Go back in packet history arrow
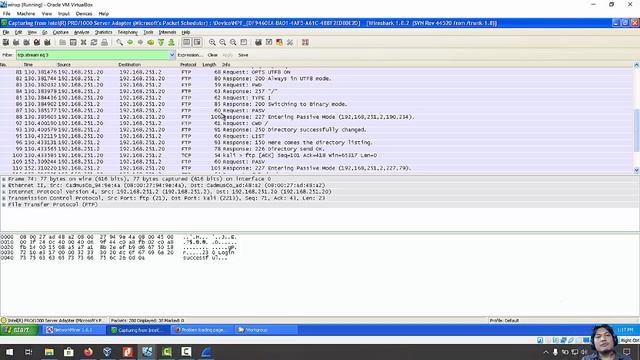640x360 pixels. coord(130,42)
